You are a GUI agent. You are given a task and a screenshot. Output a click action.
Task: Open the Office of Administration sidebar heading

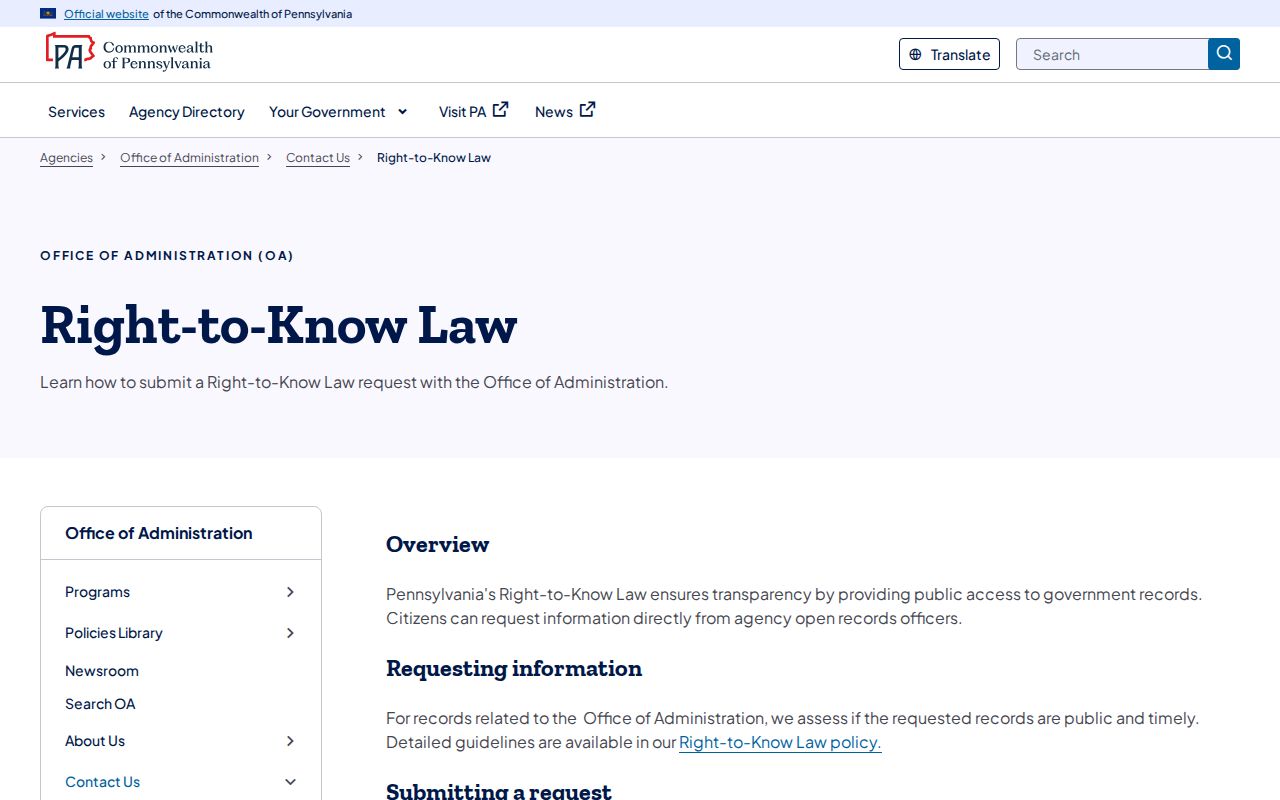[x=159, y=533]
